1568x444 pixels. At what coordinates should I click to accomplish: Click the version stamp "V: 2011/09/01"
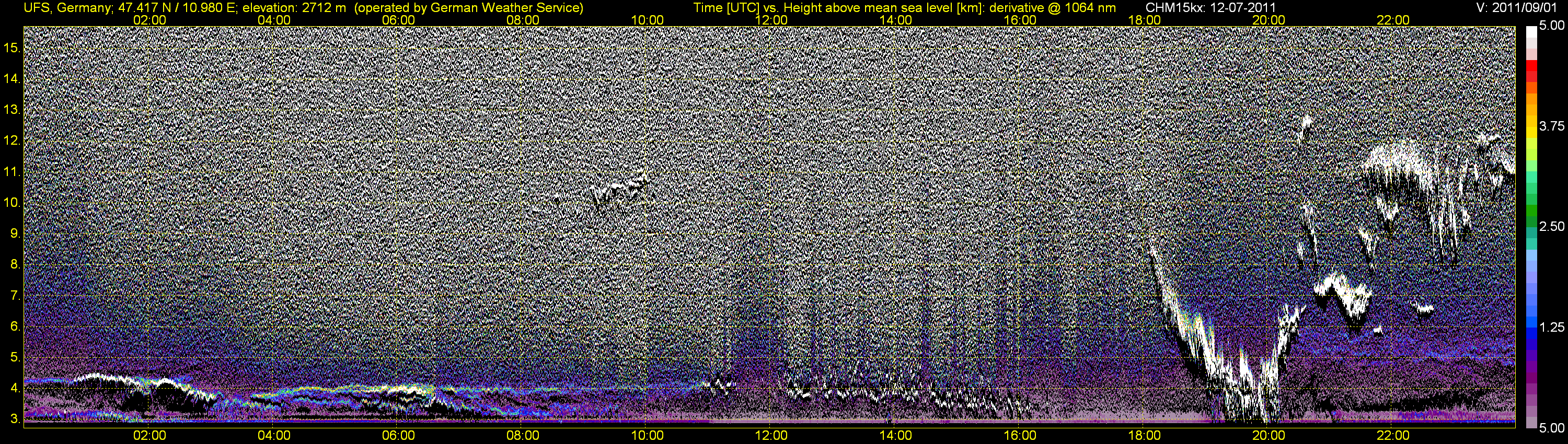(1517, 8)
